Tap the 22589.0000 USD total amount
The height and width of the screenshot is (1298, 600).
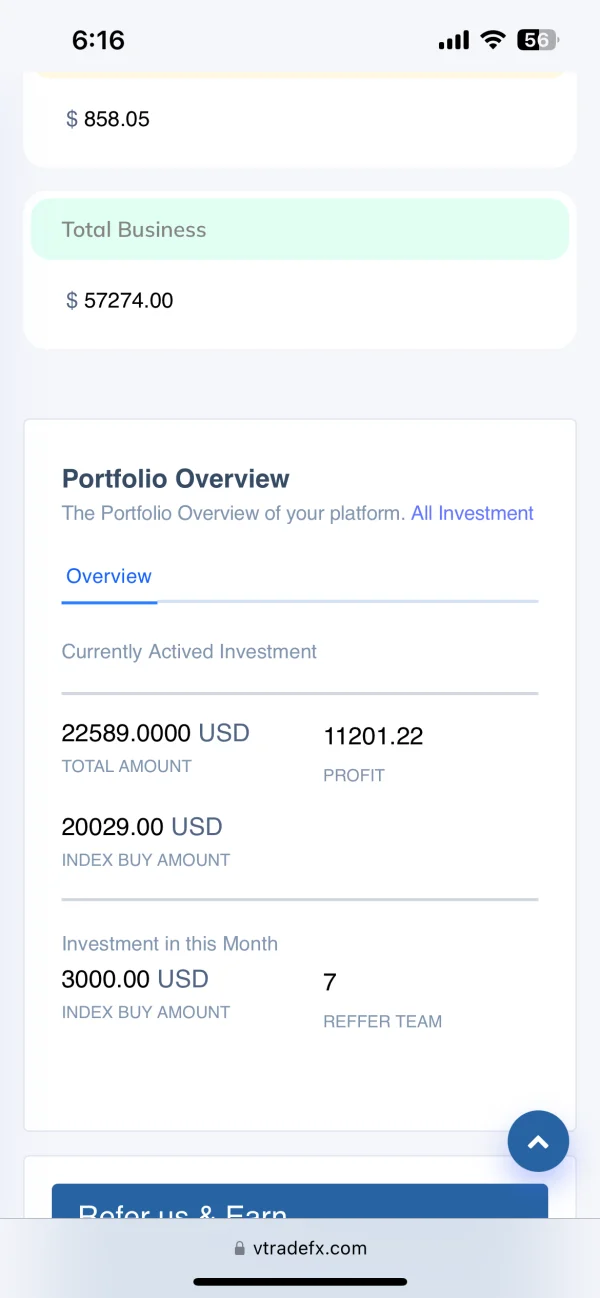[155, 733]
